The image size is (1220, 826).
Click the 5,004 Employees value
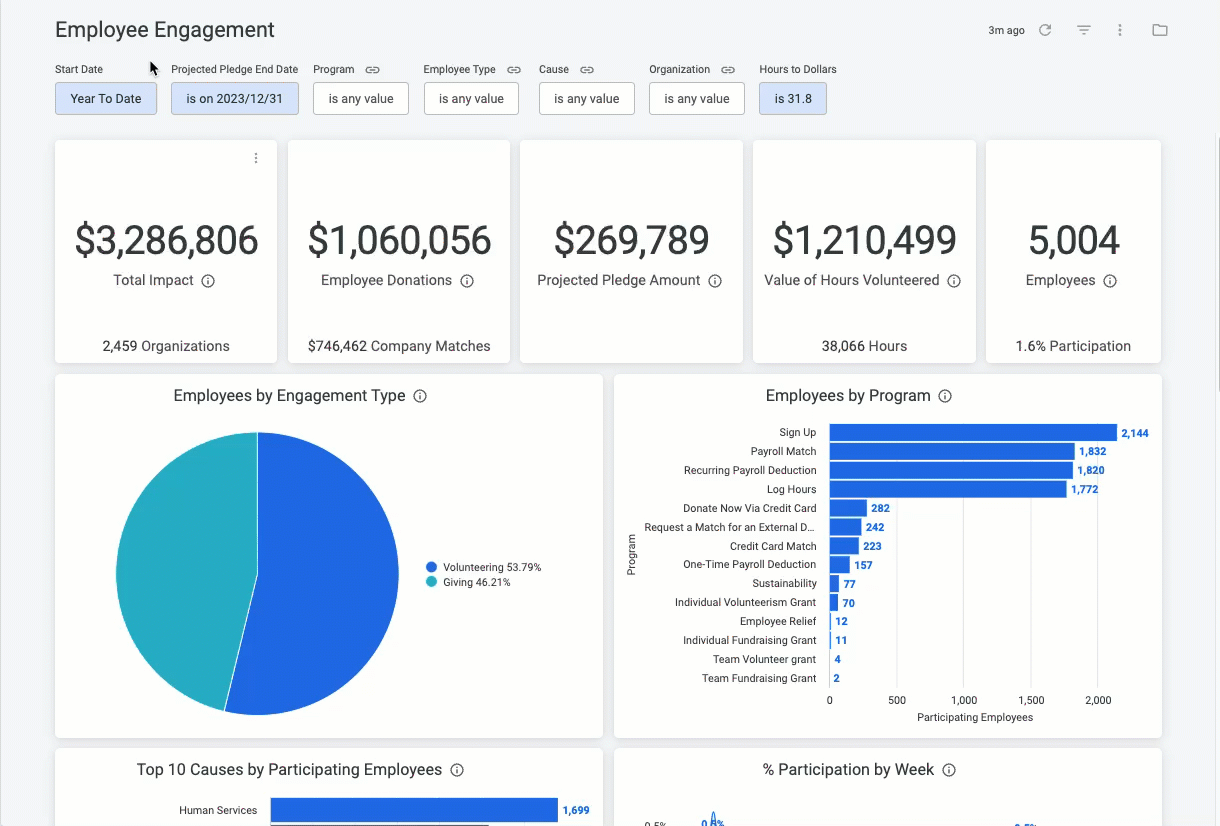[1073, 240]
